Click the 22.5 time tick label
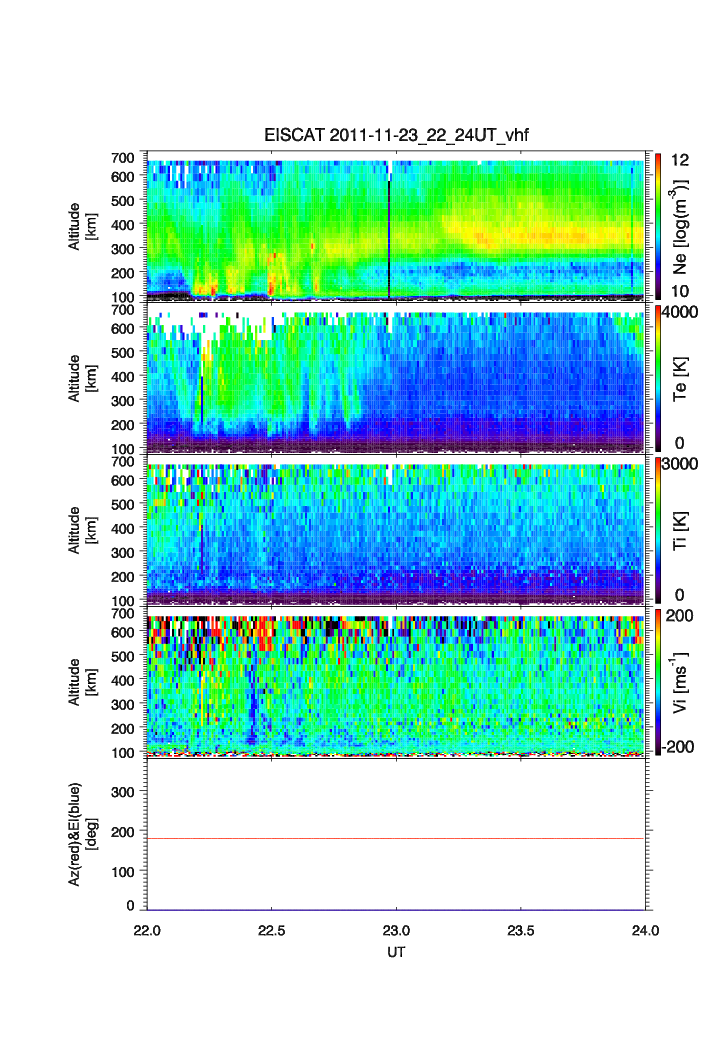The width and height of the screenshot is (708, 1062). [272, 930]
